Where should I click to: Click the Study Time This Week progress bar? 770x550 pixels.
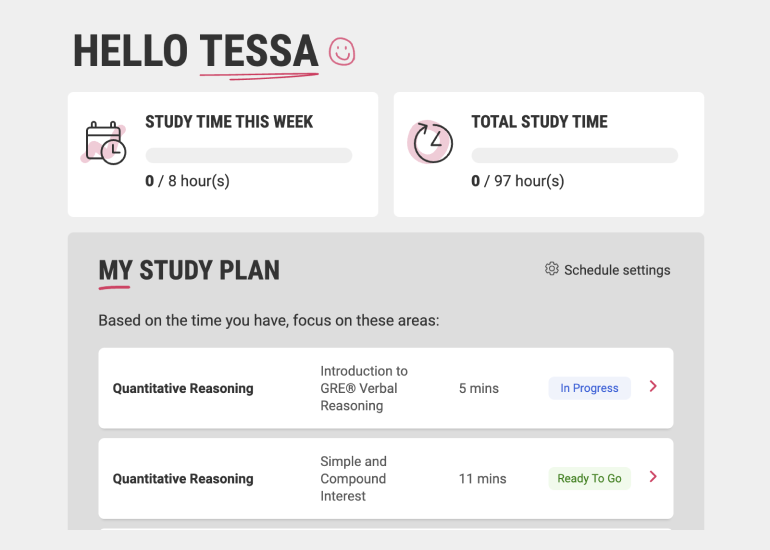coord(249,155)
